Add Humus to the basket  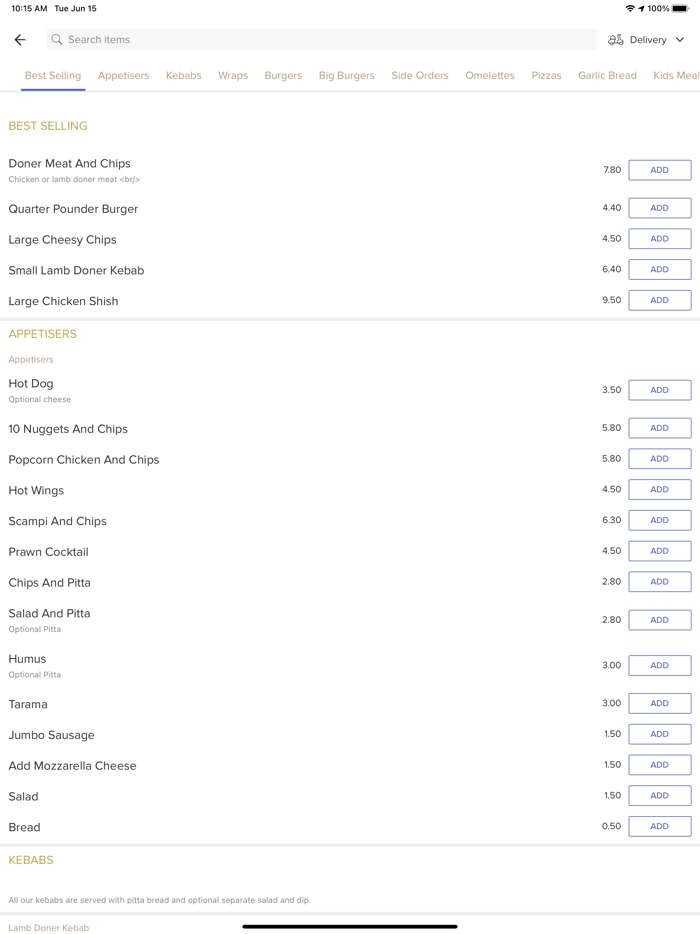(x=659, y=666)
